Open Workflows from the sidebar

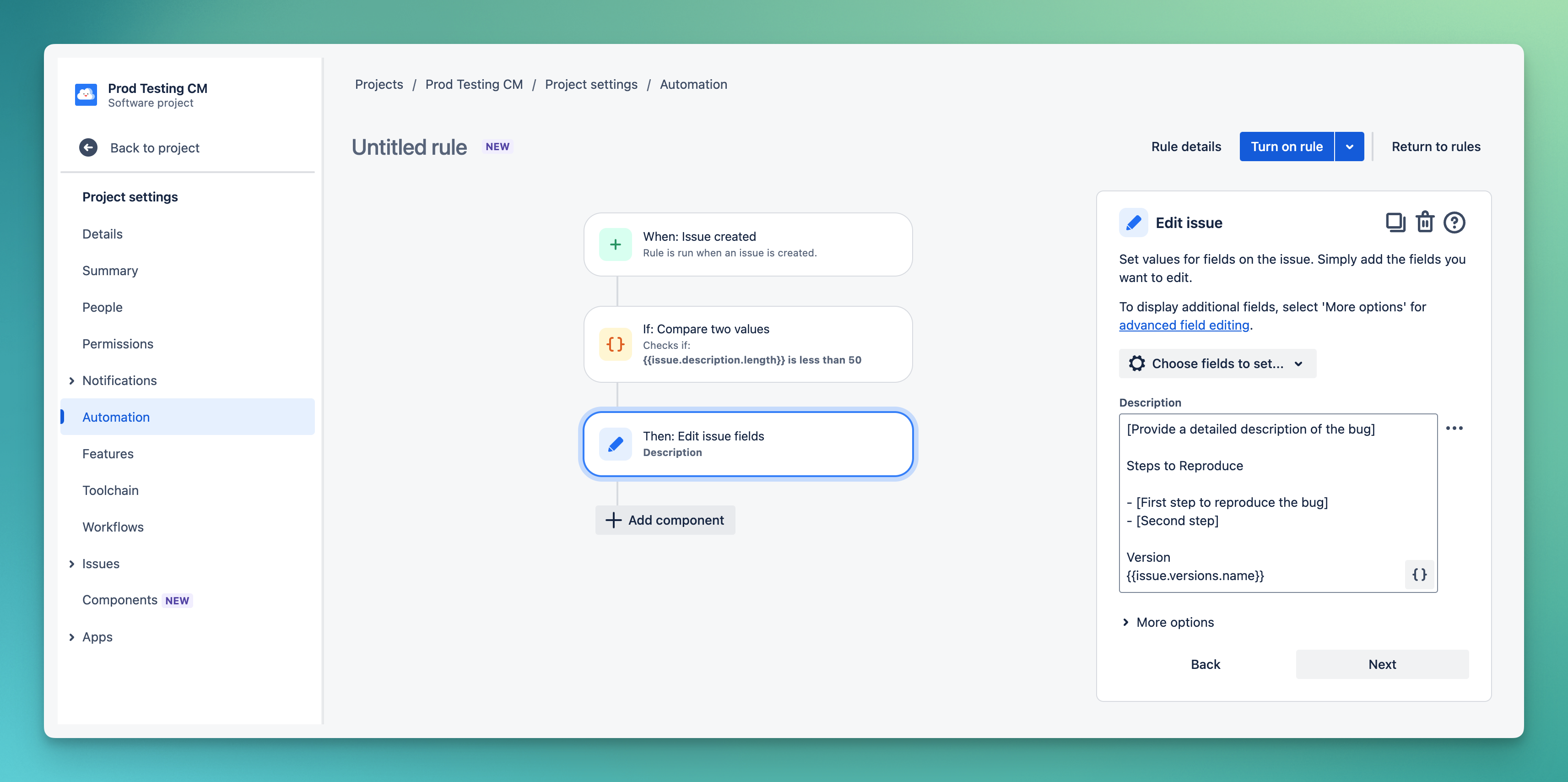click(x=113, y=527)
